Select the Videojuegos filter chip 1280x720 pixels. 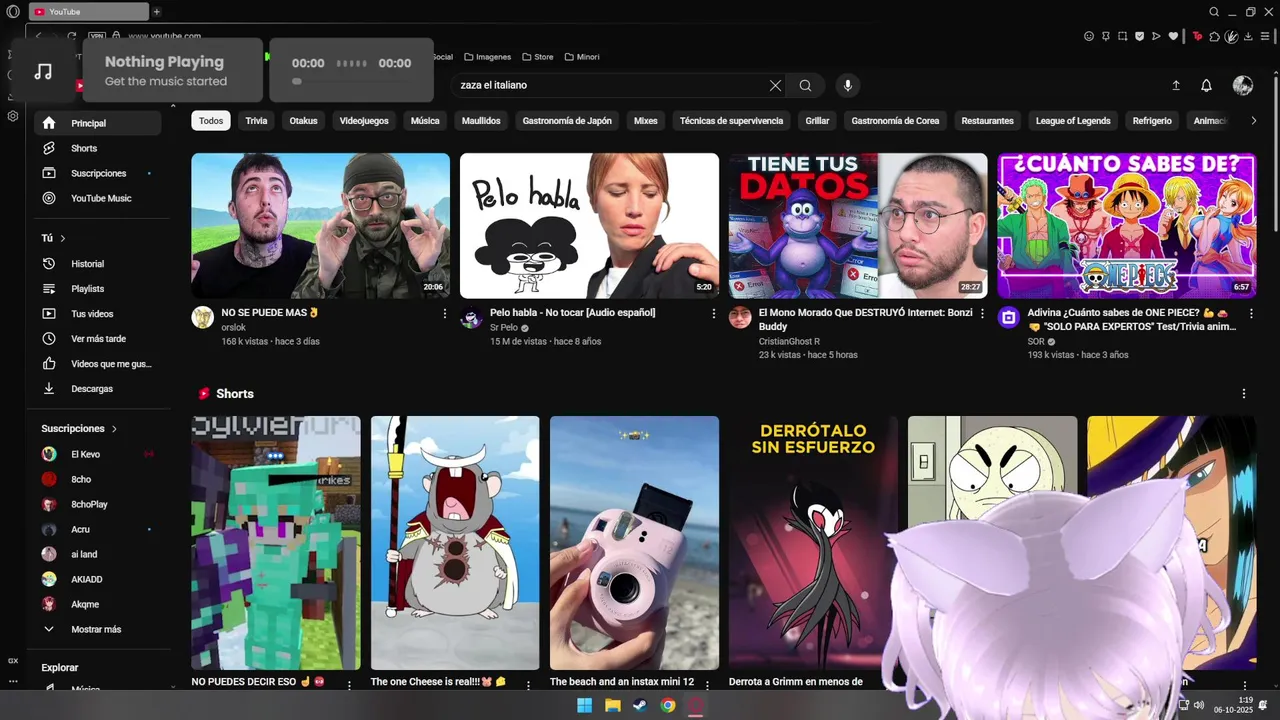tap(364, 121)
